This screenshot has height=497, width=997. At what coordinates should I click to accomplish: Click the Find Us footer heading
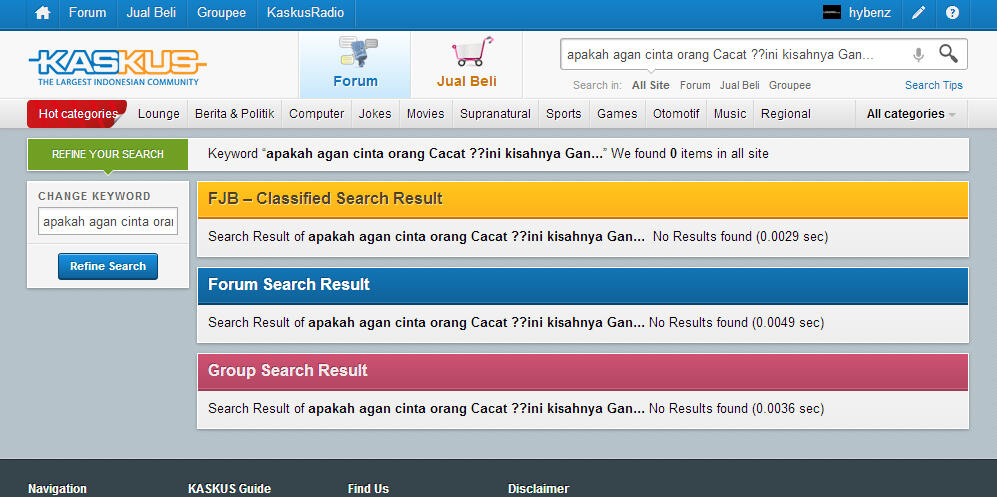coord(368,489)
